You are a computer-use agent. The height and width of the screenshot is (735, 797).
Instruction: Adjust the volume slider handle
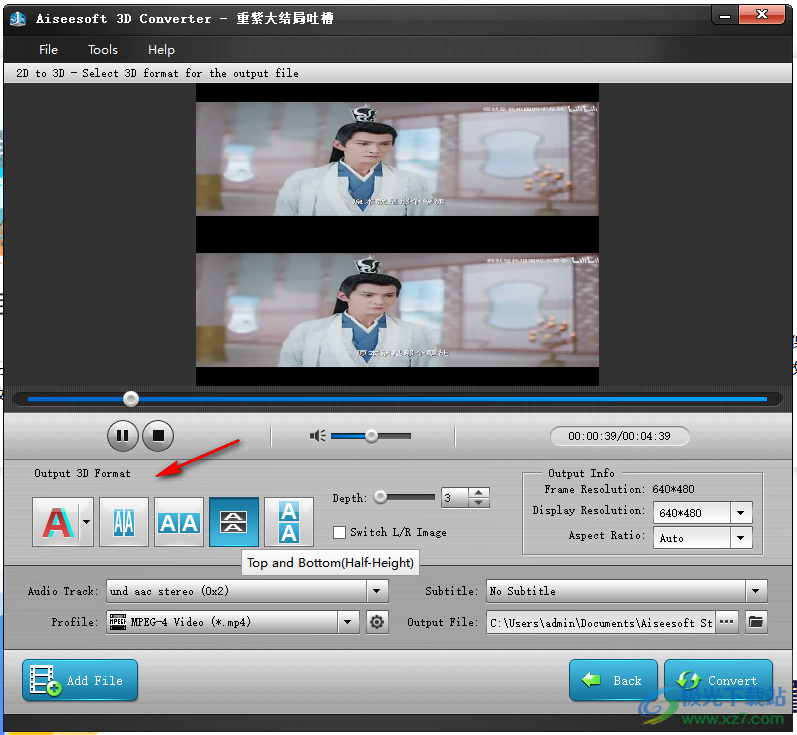pos(372,436)
